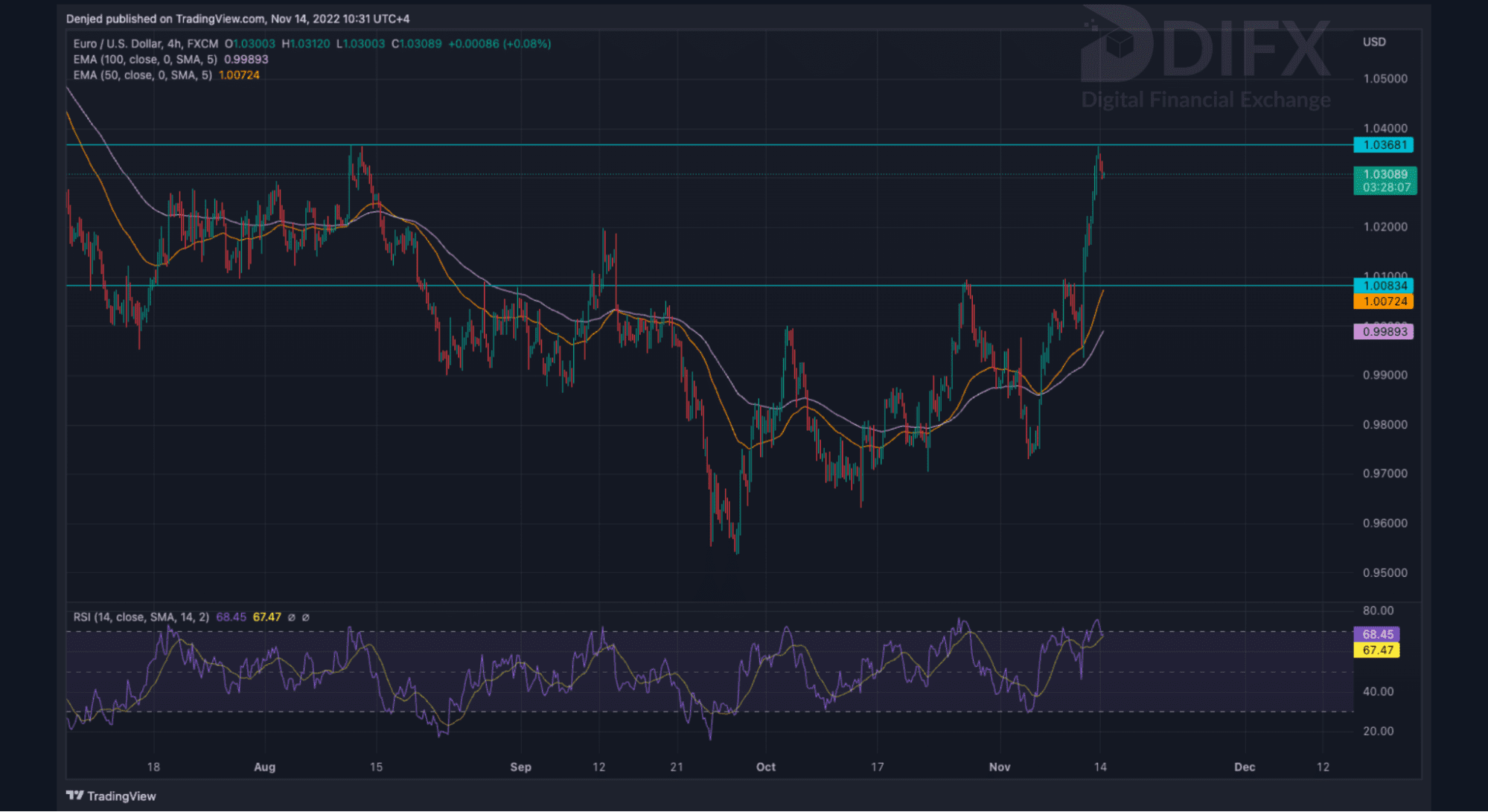
Task: Click the Digital Financial Exchange watermark text
Action: [1205, 100]
